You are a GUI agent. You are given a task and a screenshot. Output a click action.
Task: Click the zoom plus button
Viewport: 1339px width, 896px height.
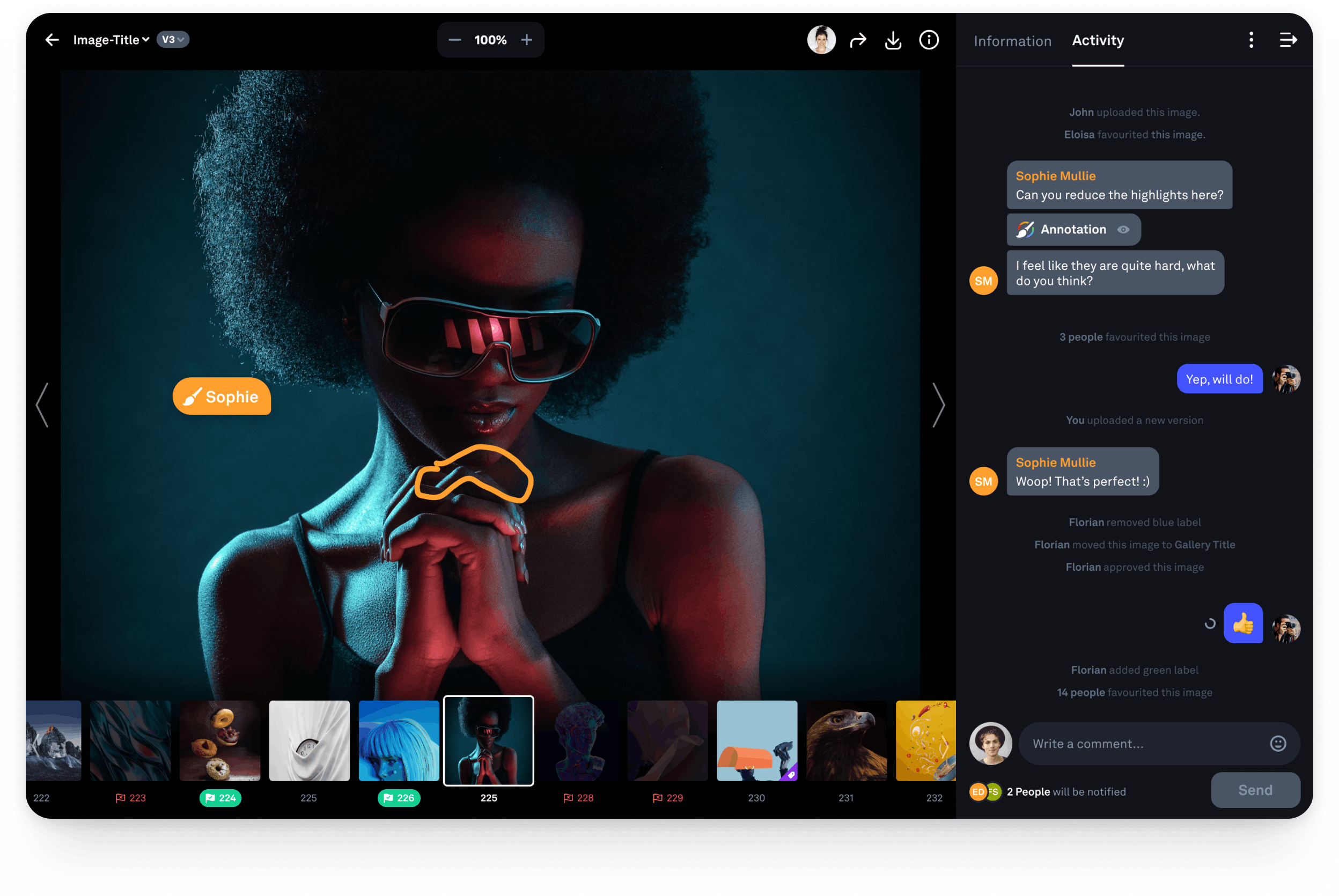[x=526, y=39]
